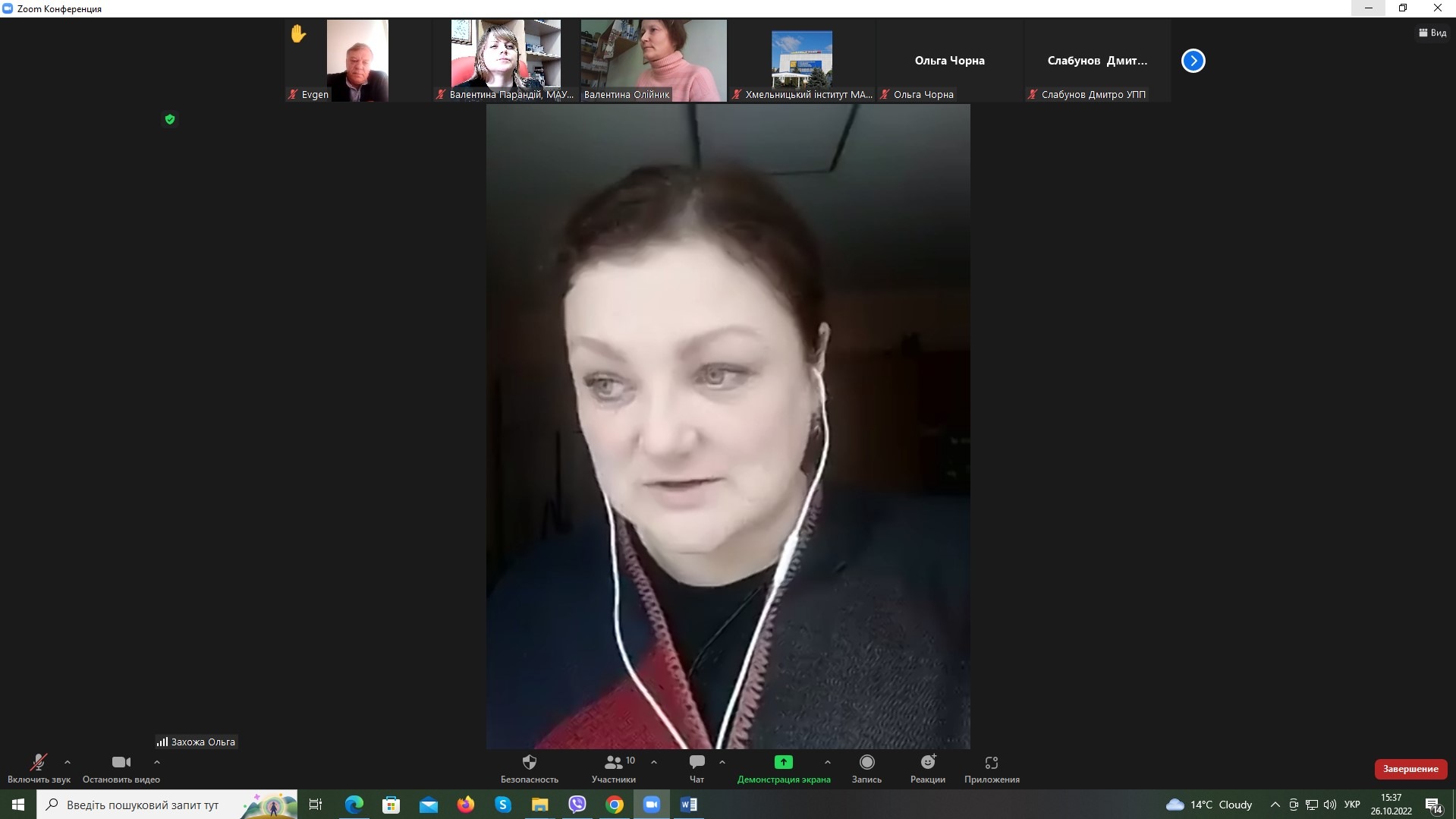Open volume control in system tray
The height and width of the screenshot is (819, 1456).
(x=1330, y=805)
